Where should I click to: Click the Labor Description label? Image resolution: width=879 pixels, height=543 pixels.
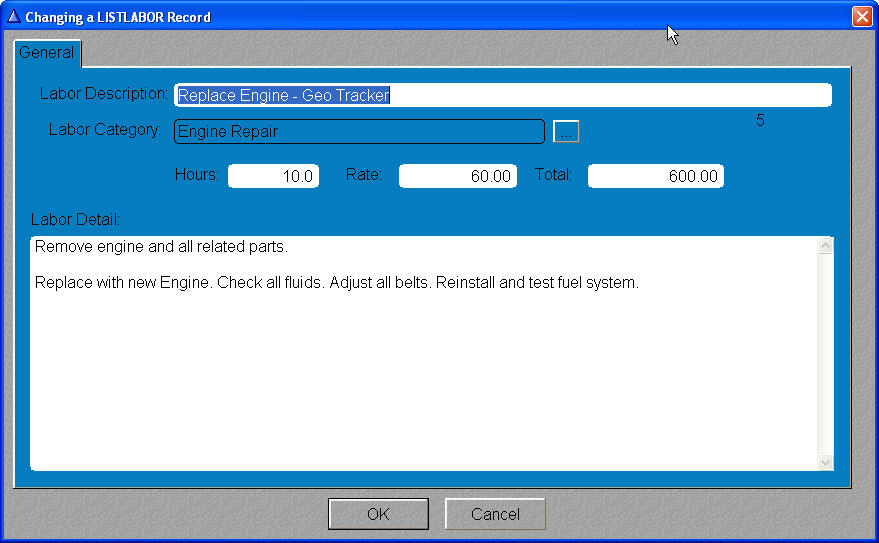point(104,94)
